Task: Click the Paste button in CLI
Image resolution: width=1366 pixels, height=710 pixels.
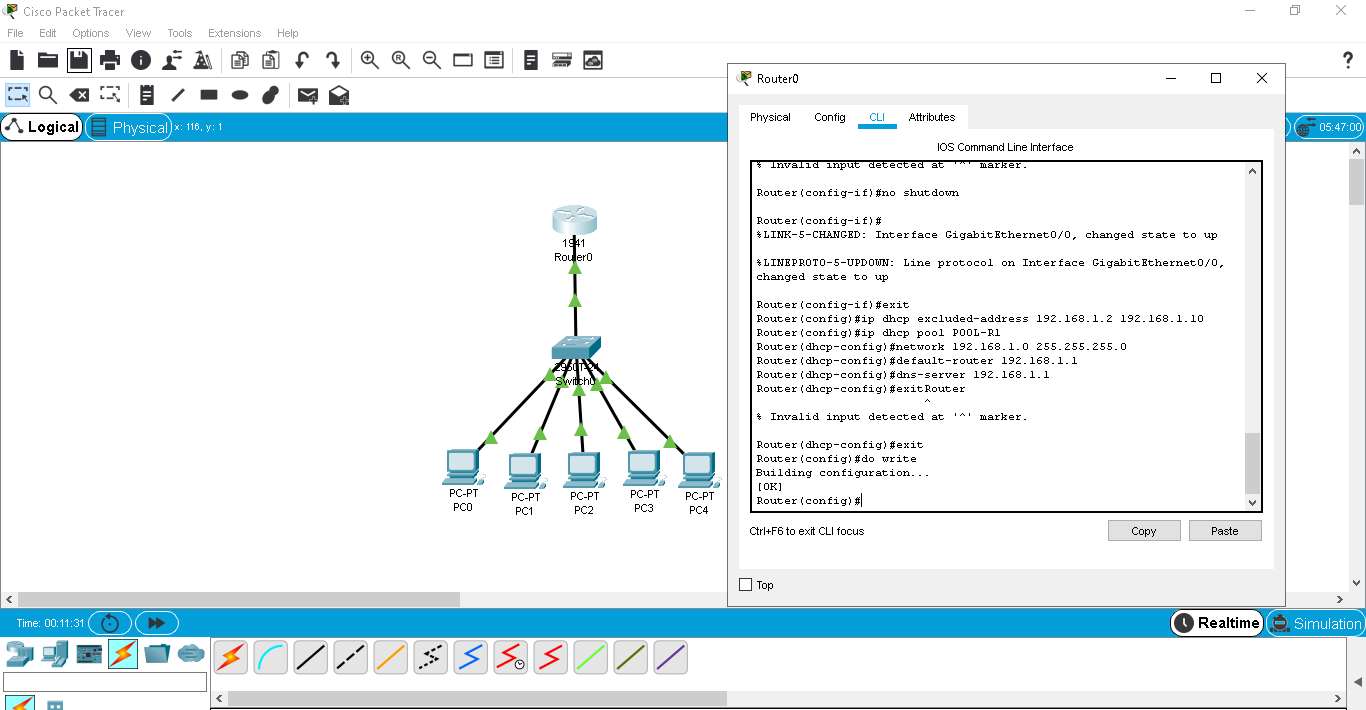Action: point(1225,531)
